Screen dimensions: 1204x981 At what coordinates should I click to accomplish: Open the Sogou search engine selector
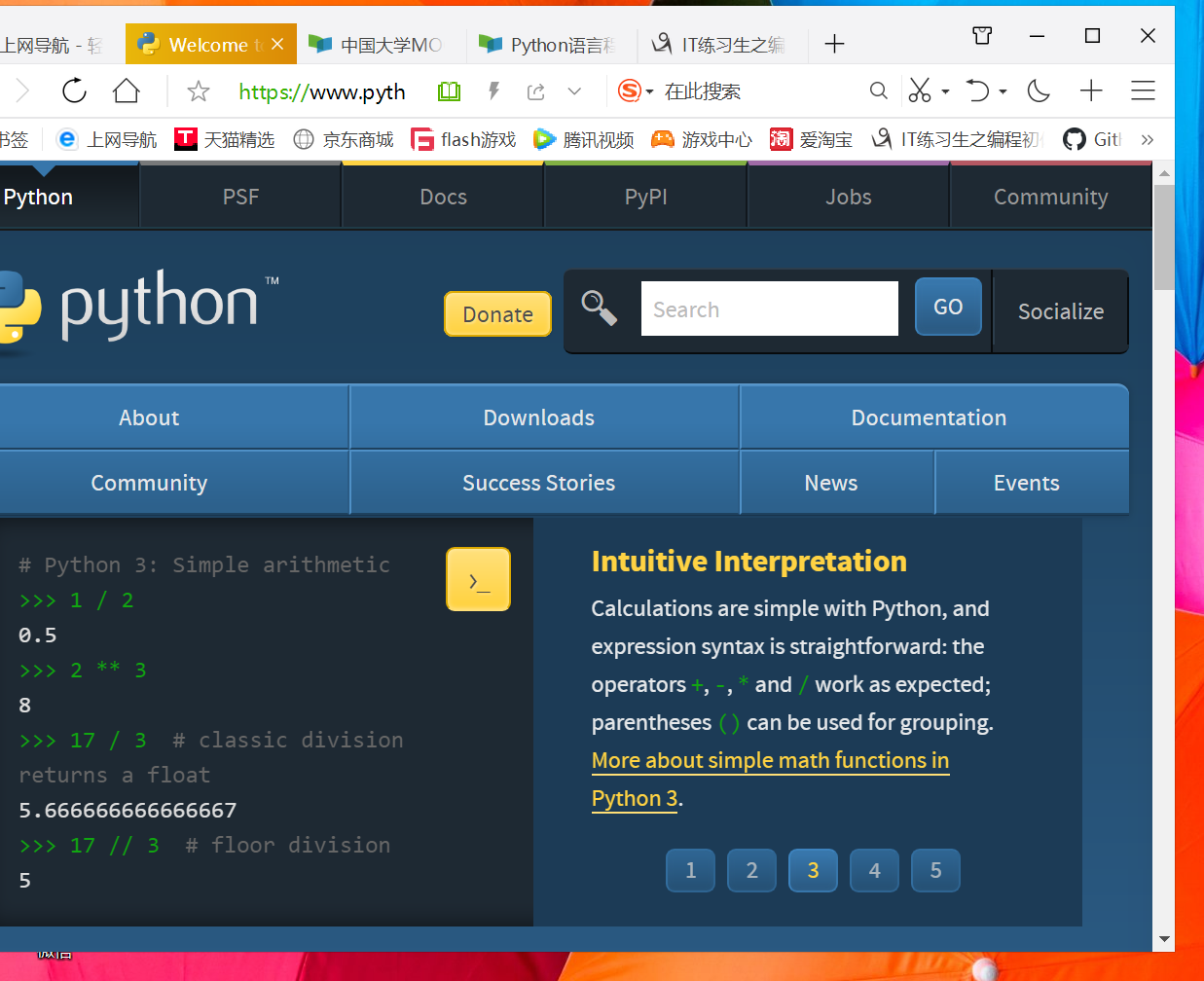click(636, 91)
